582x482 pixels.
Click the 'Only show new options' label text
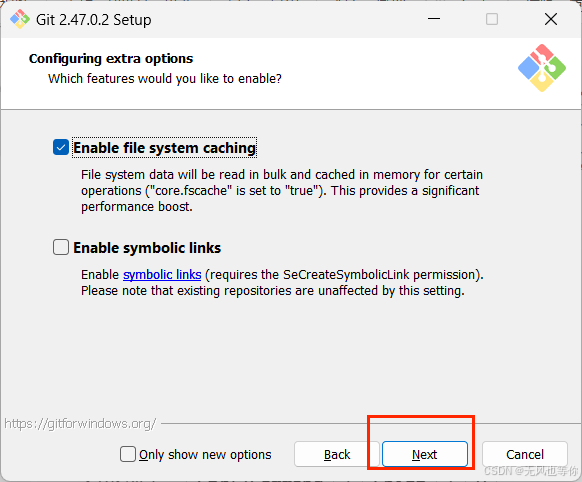point(205,455)
